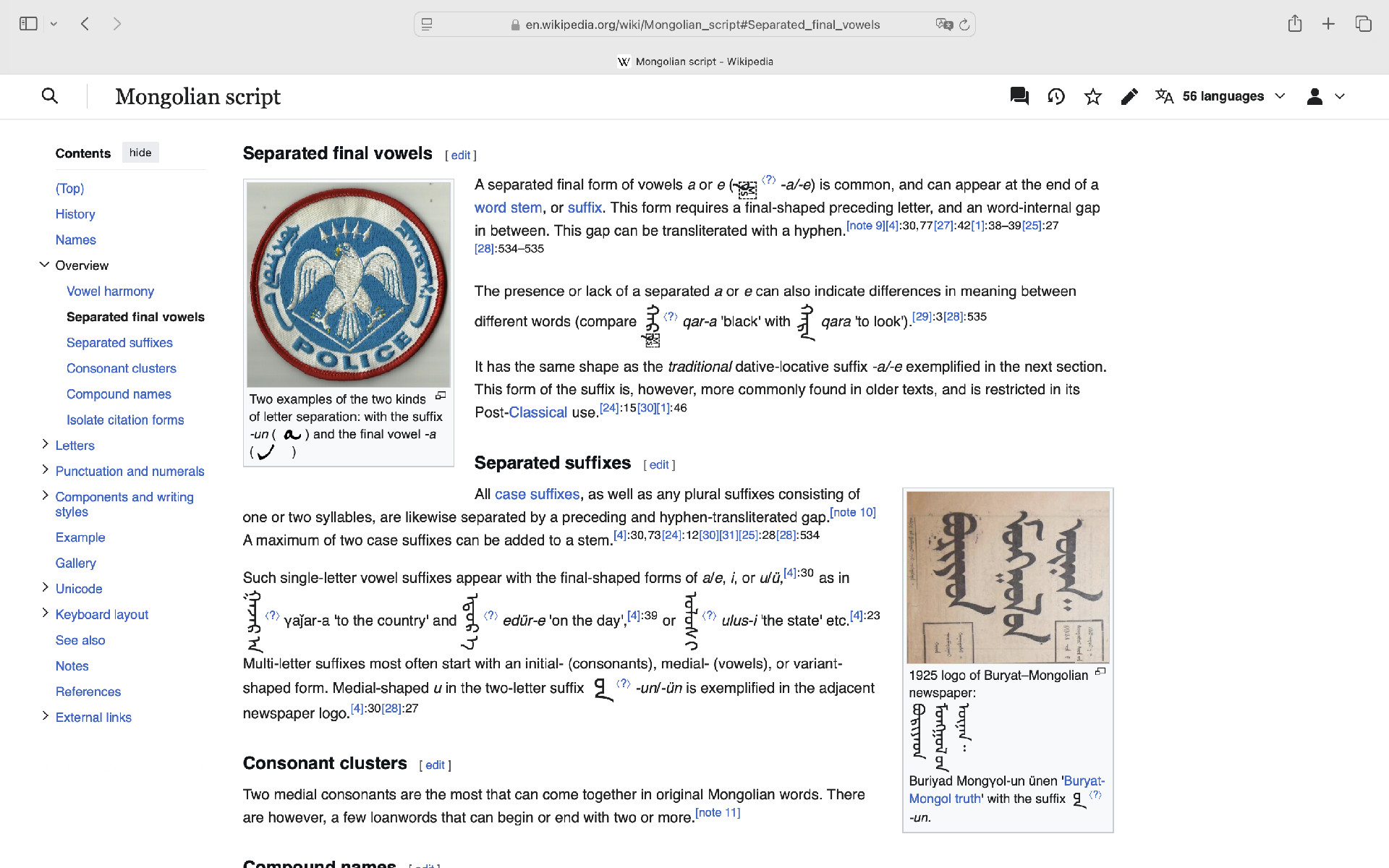Go to Separated suffixes in contents

pos(119,343)
